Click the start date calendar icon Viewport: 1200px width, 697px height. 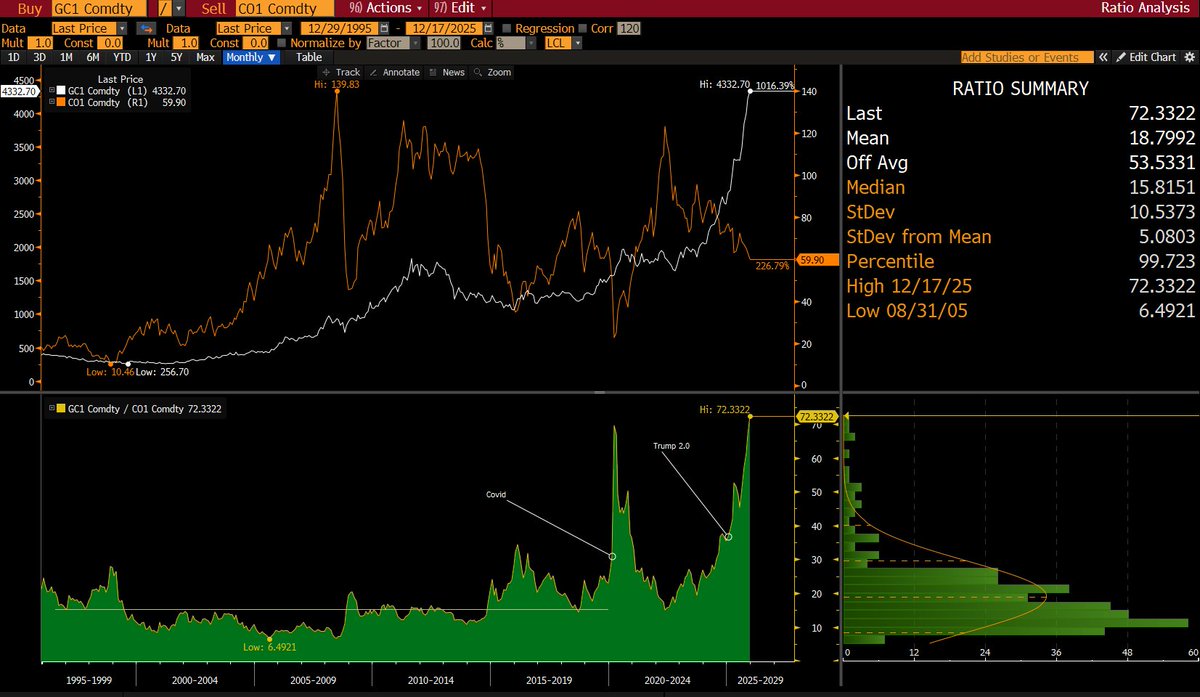(383, 29)
